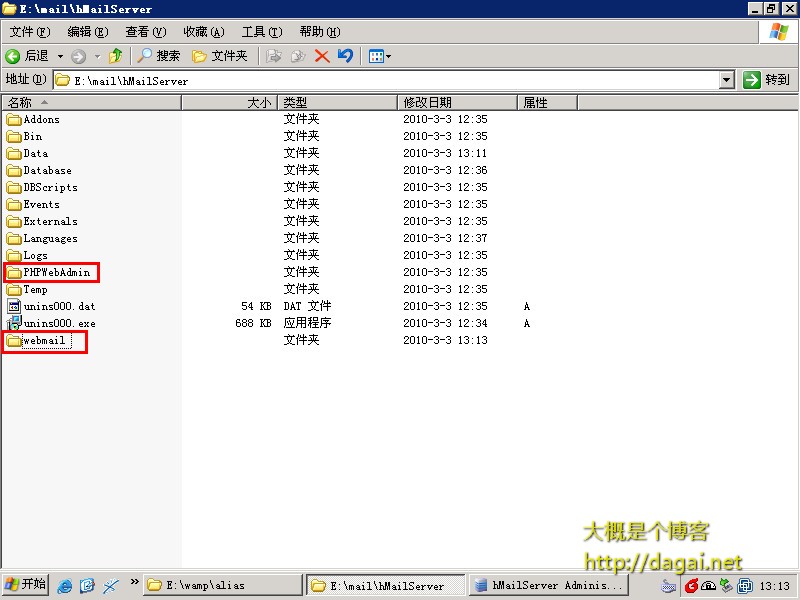Viewport: 800px width, 600px height.
Task: Select the PHPWebAdmin folder
Action: coord(56,272)
